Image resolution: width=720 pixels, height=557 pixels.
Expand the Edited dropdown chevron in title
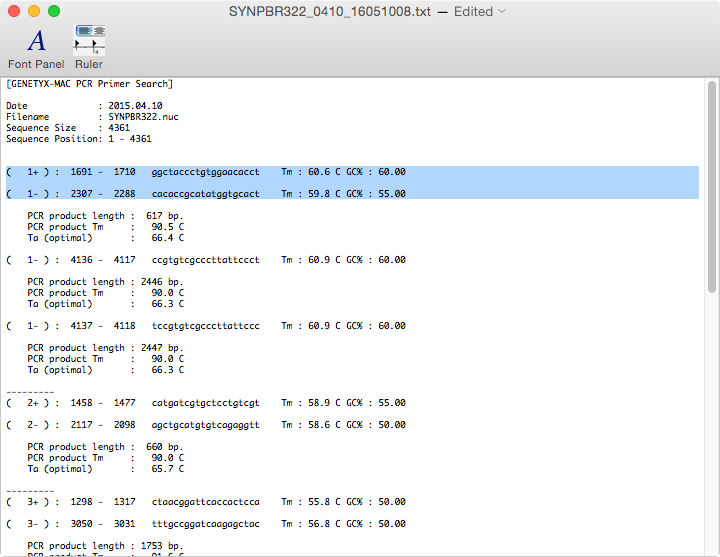click(502, 12)
